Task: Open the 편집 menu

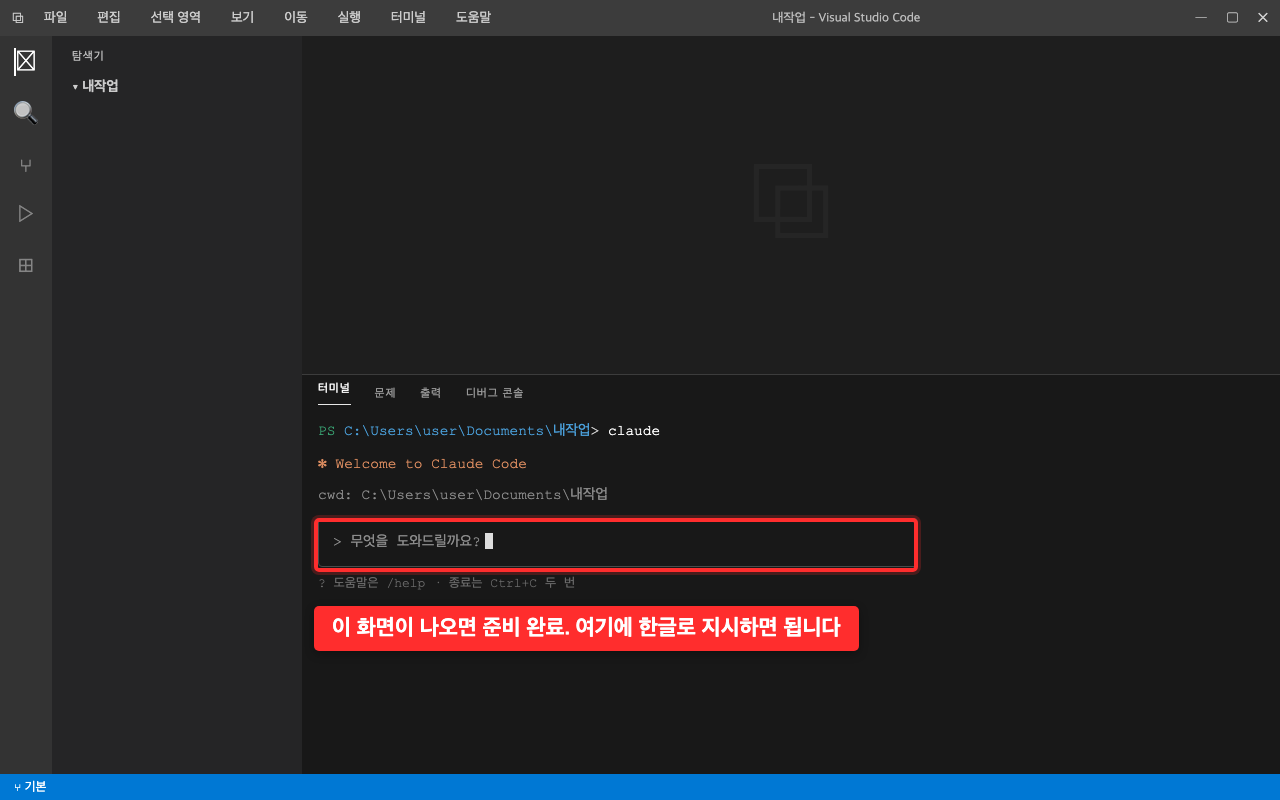Action: coord(108,17)
